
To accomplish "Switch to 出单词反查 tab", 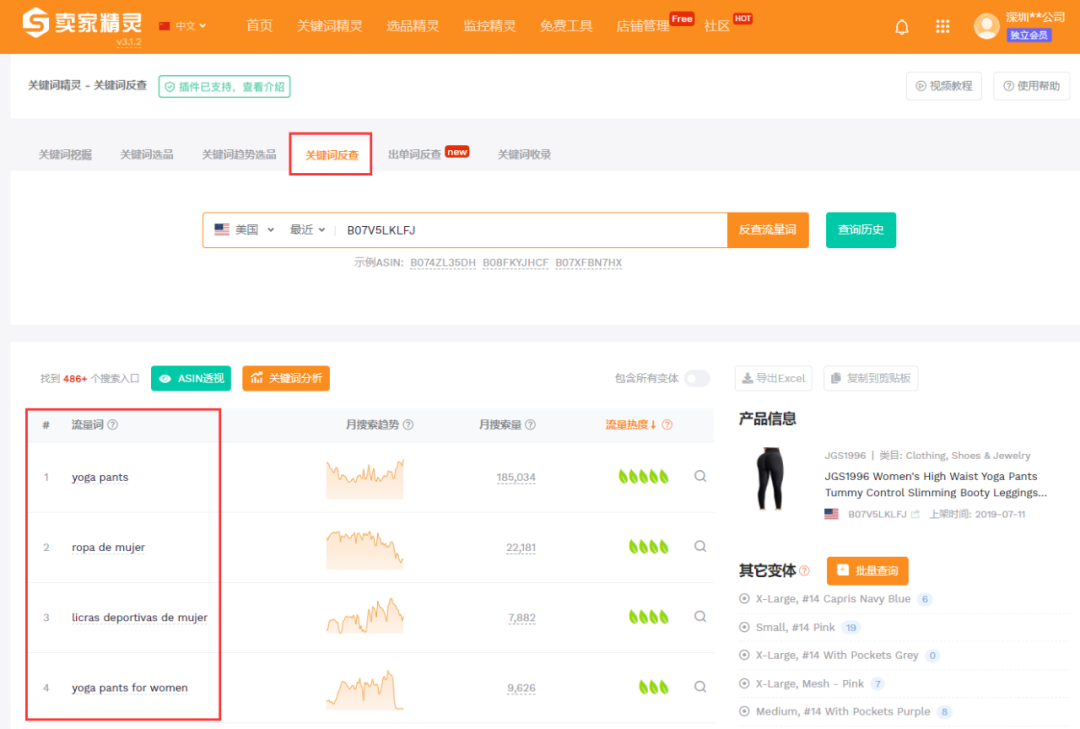I will 415,154.
